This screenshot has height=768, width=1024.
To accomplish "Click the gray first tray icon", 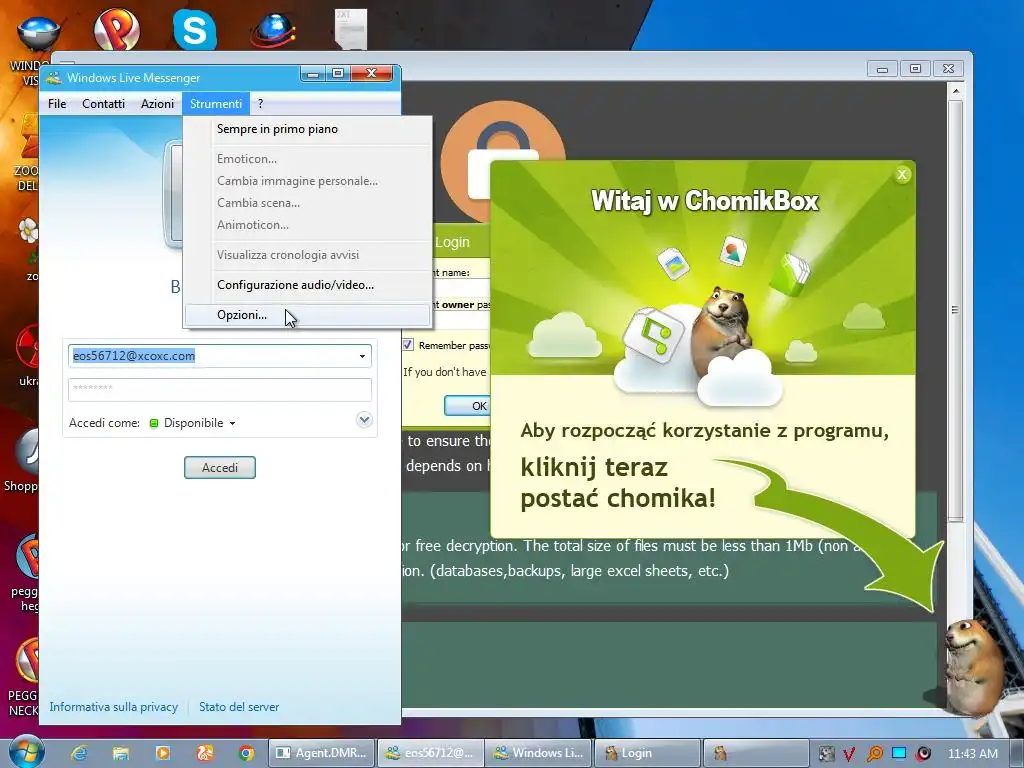I will [x=826, y=754].
